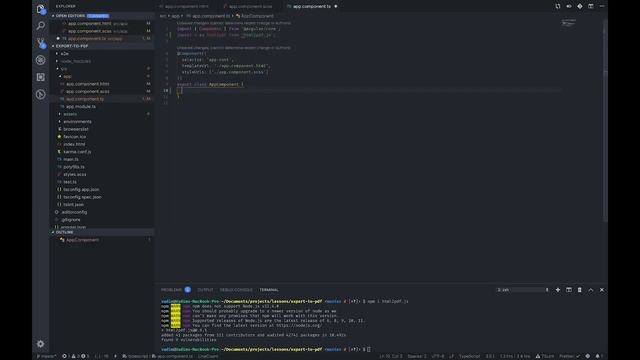Kill the terminal with the trash icon
The height and width of the screenshot is (360, 640).
[580, 290]
